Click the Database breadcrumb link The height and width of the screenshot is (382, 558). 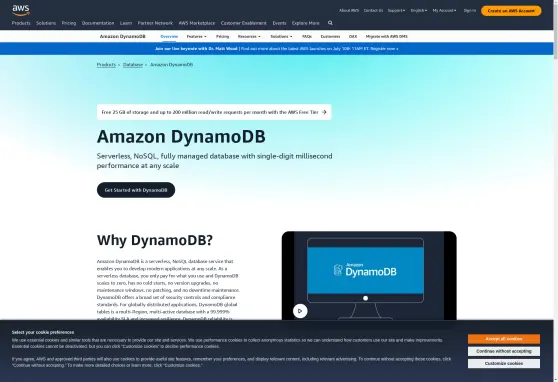coord(133,64)
